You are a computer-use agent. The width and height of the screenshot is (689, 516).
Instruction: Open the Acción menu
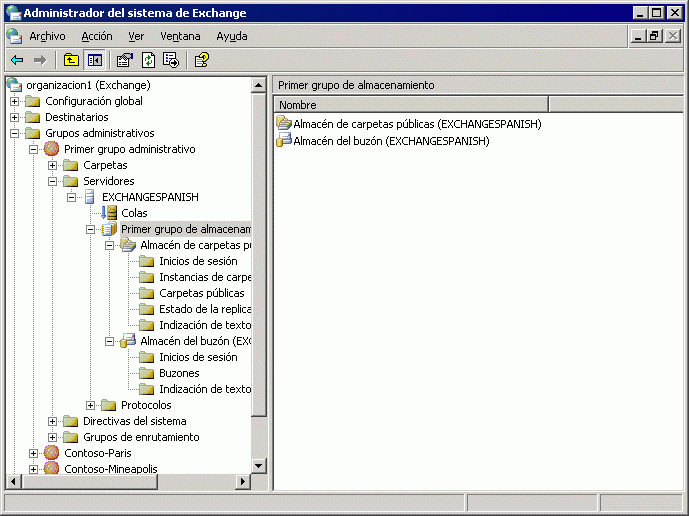(x=97, y=36)
